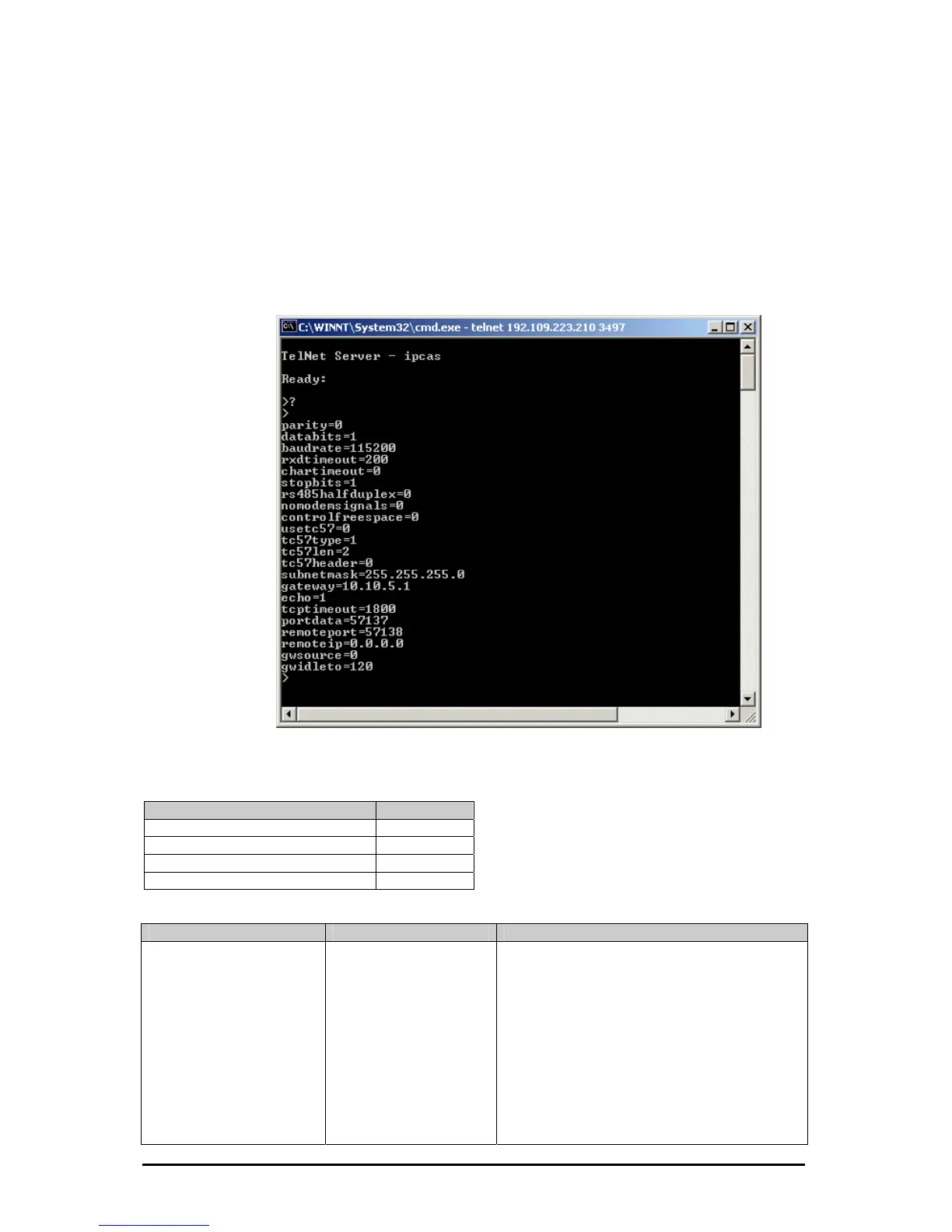This screenshot has width=952, height=1232.
Task: Click the horizontal scrollbar right arrow
Action: (732, 714)
